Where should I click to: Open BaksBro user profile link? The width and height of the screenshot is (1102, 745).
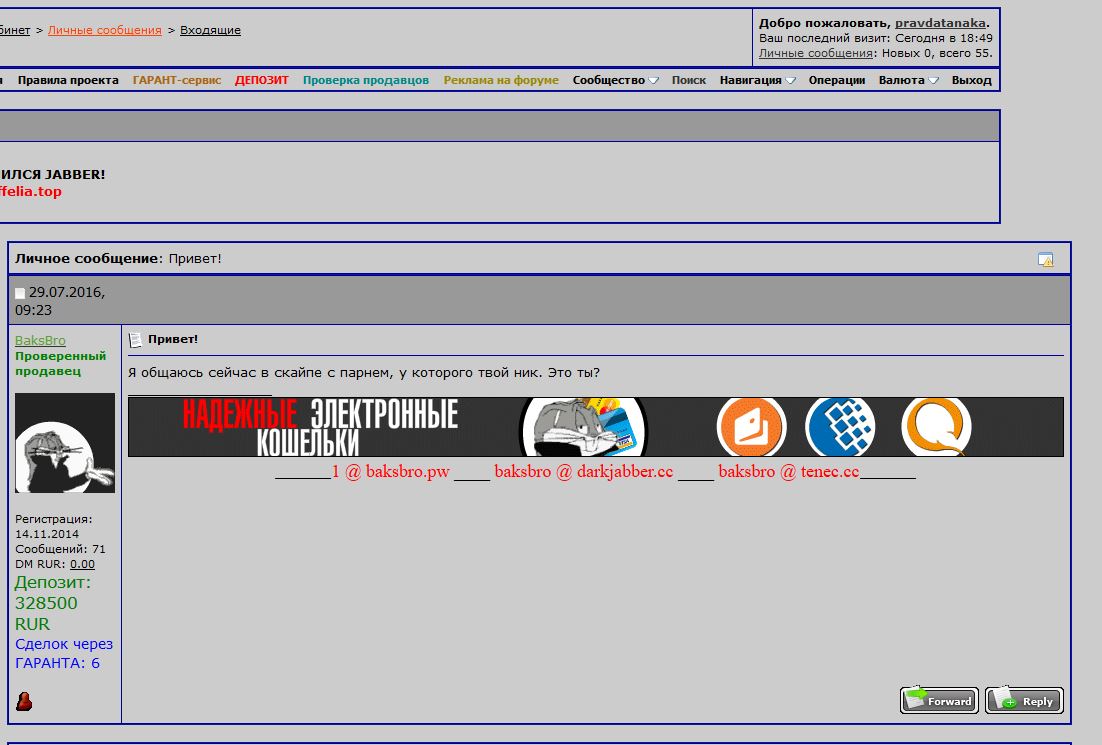pyautogui.click(x=40, y=340)
